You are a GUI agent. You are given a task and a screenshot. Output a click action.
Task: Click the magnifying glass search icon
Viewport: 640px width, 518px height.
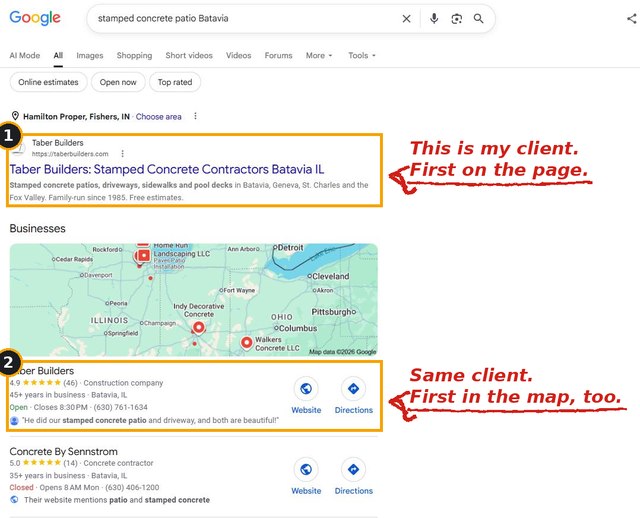tap(478, 19)
